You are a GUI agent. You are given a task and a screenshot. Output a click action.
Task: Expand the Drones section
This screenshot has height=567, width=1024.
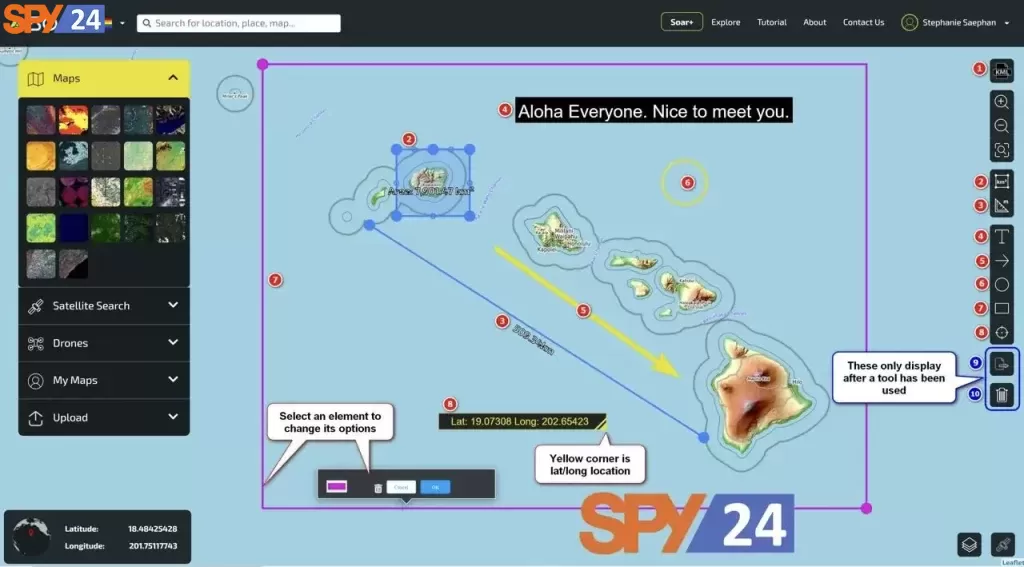click(x=173, y=342)
